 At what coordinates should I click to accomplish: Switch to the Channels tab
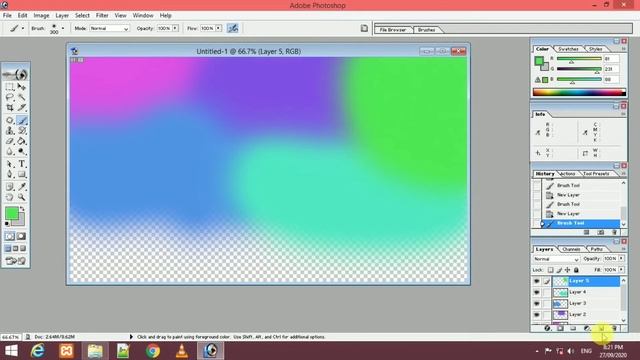tap(571, 249)
